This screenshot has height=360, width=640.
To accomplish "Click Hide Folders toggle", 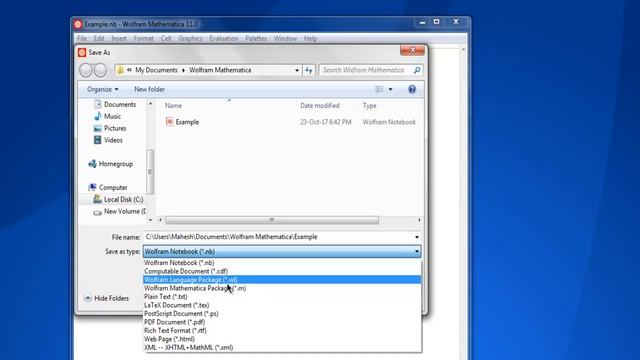I will pyautogui.click(x=107, y=298).
